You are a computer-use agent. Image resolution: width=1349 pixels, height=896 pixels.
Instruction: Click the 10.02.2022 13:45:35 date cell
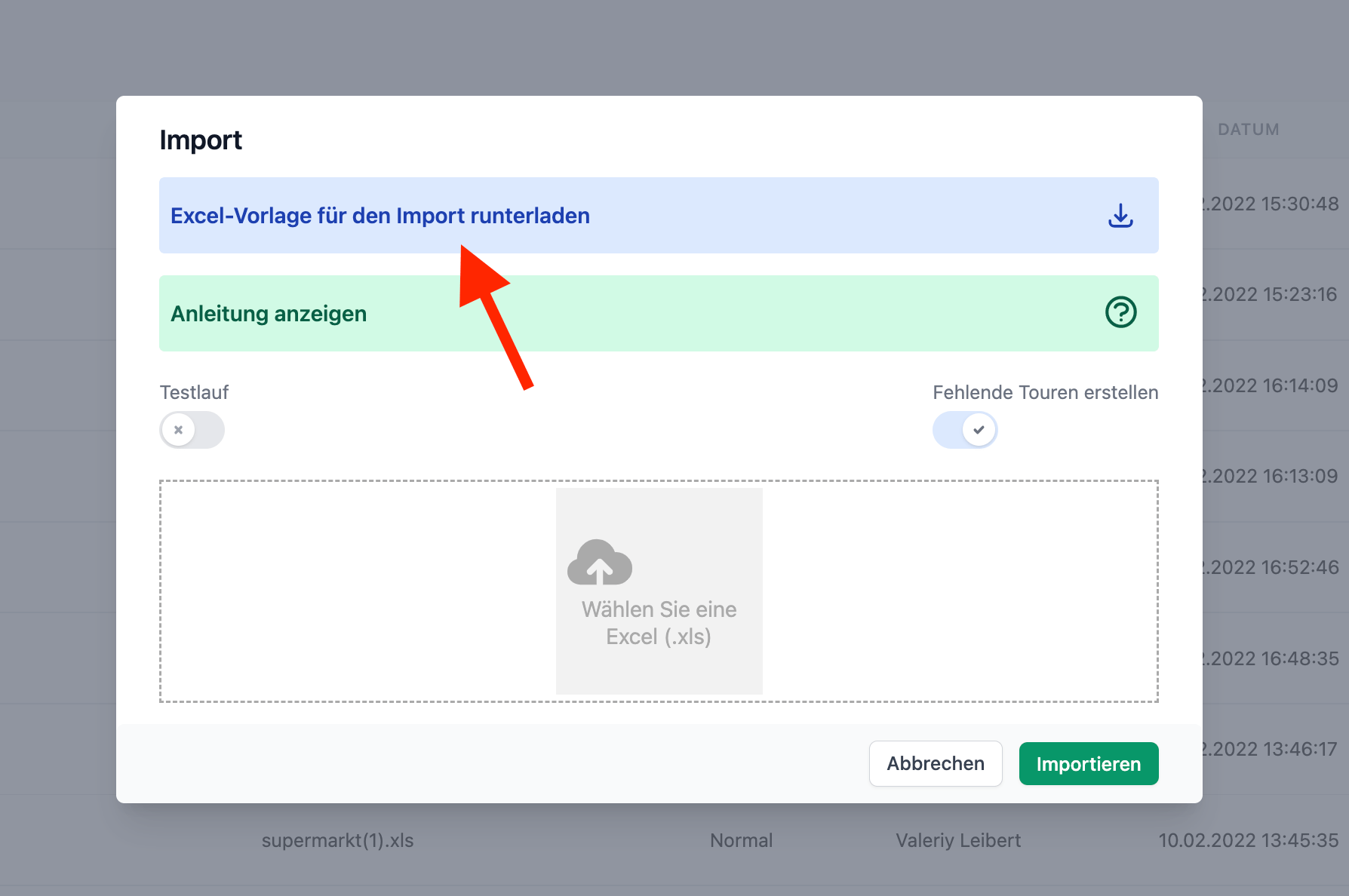(1248, 840)
